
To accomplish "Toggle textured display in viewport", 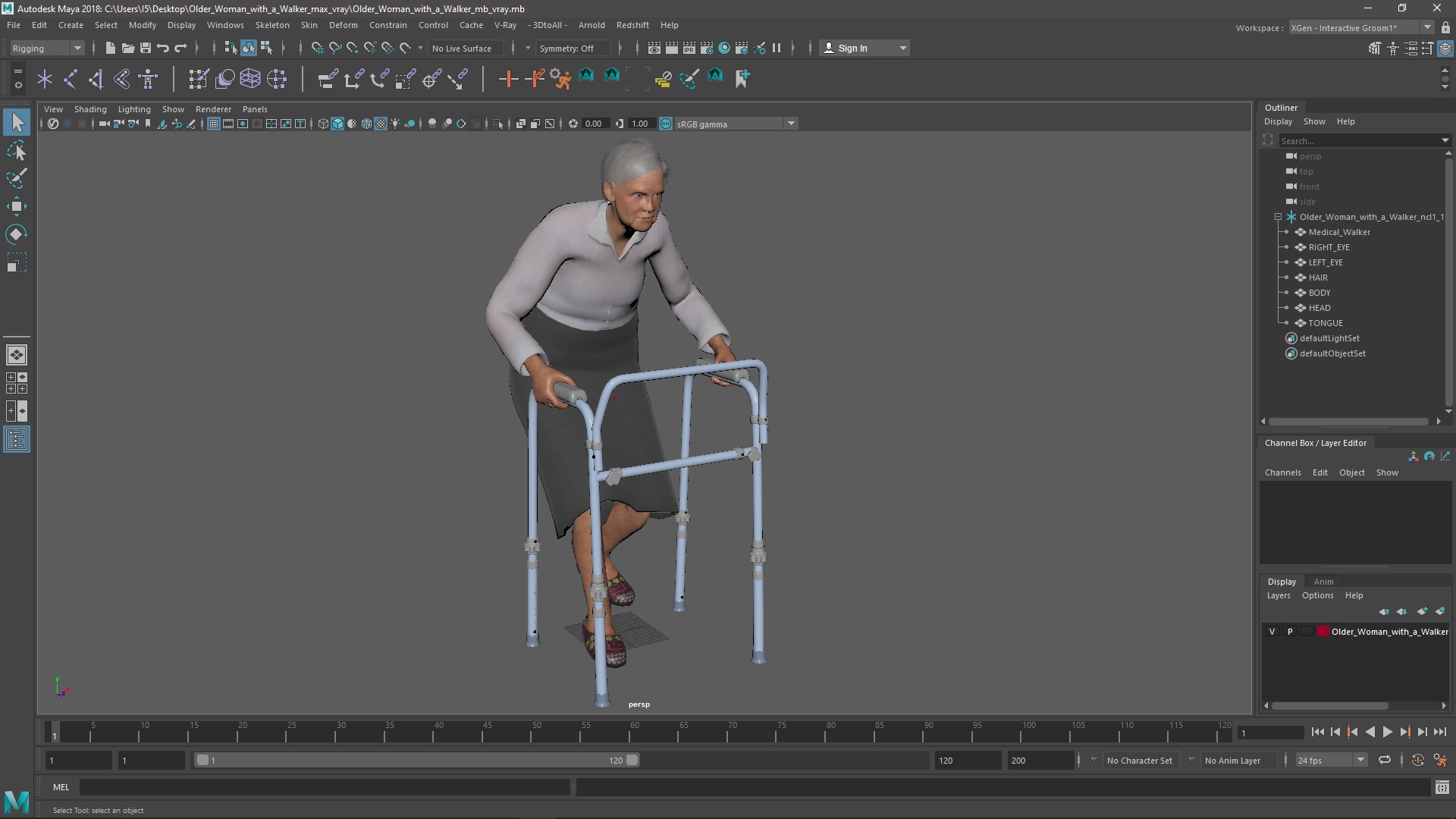I will coord(381,124).
